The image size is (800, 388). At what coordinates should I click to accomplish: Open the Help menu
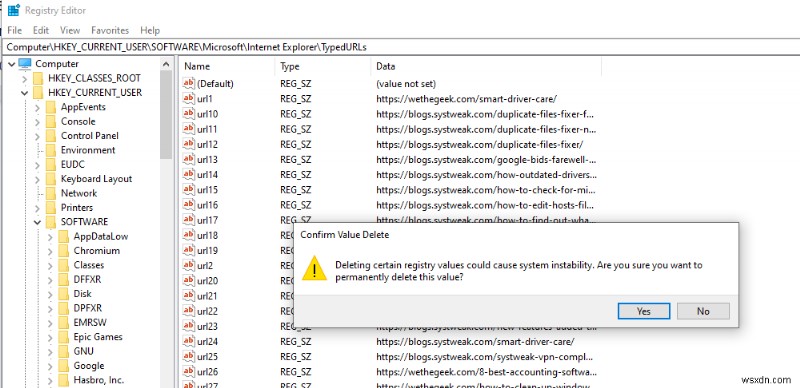pyautogui.click(x=150, y=30)
